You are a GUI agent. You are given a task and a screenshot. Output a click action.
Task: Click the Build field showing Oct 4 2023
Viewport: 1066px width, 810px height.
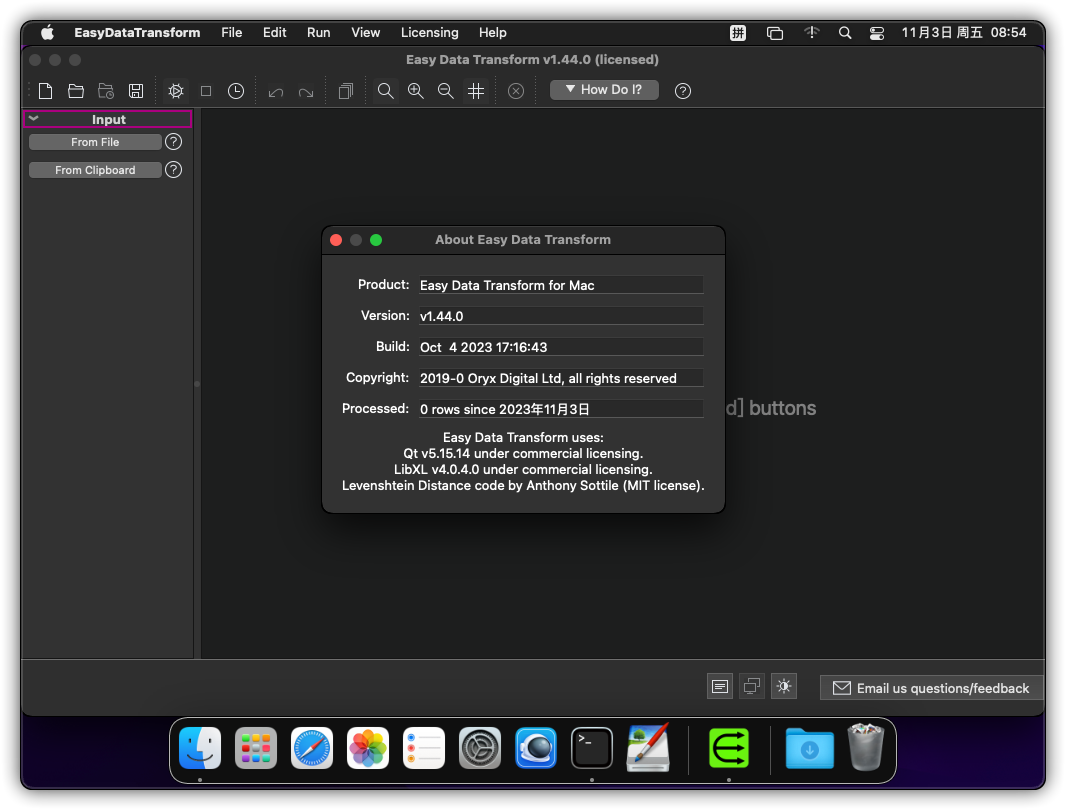[561, 347]
